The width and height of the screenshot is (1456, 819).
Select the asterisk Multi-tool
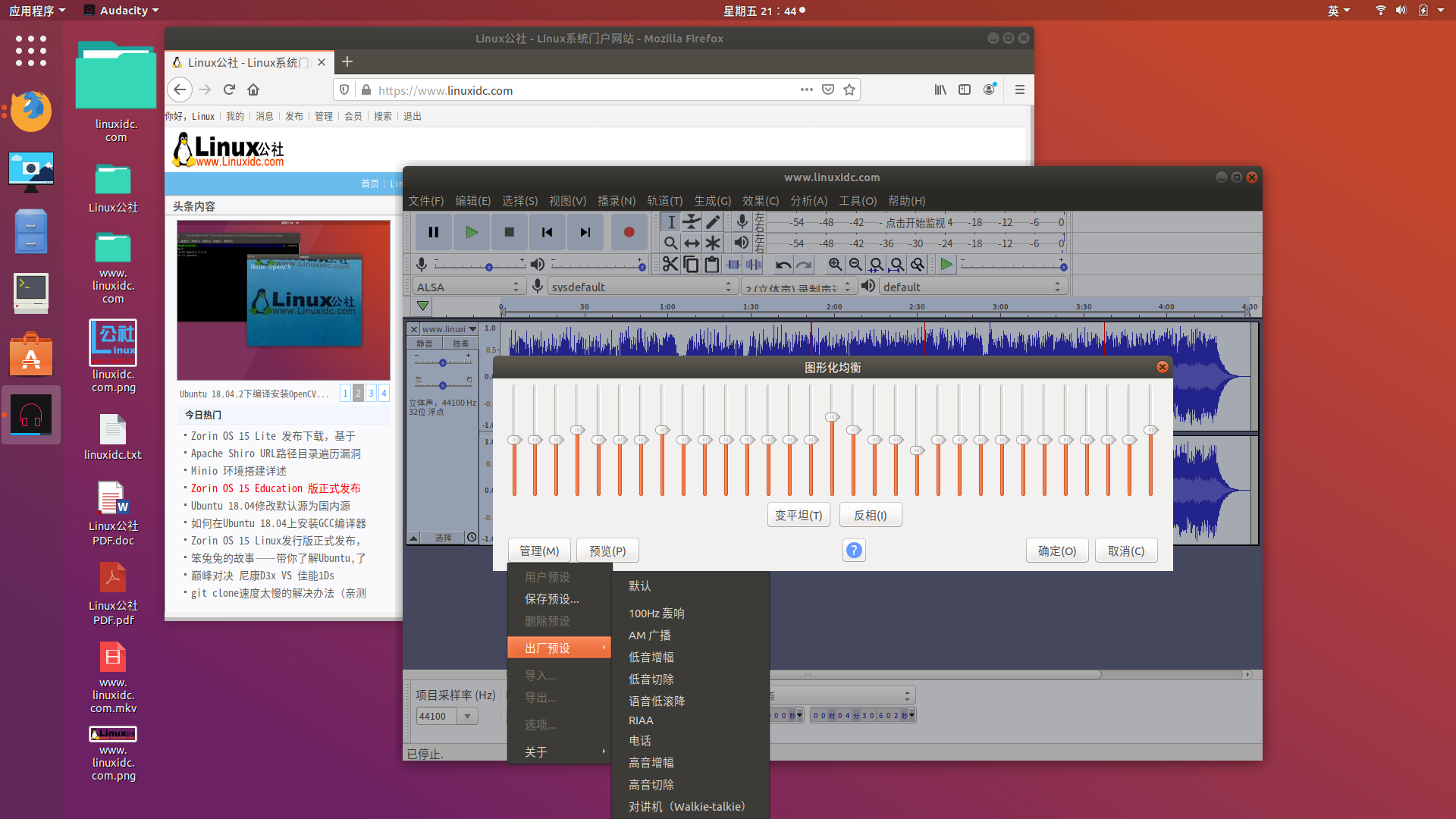[x=712, y=243]
